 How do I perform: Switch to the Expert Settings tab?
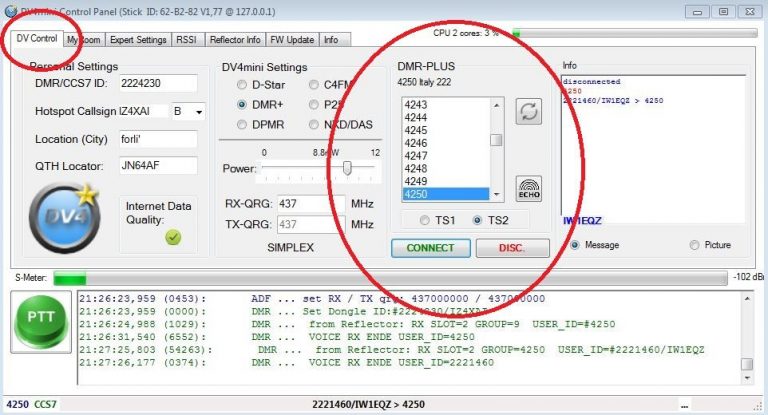pos(138,40)
